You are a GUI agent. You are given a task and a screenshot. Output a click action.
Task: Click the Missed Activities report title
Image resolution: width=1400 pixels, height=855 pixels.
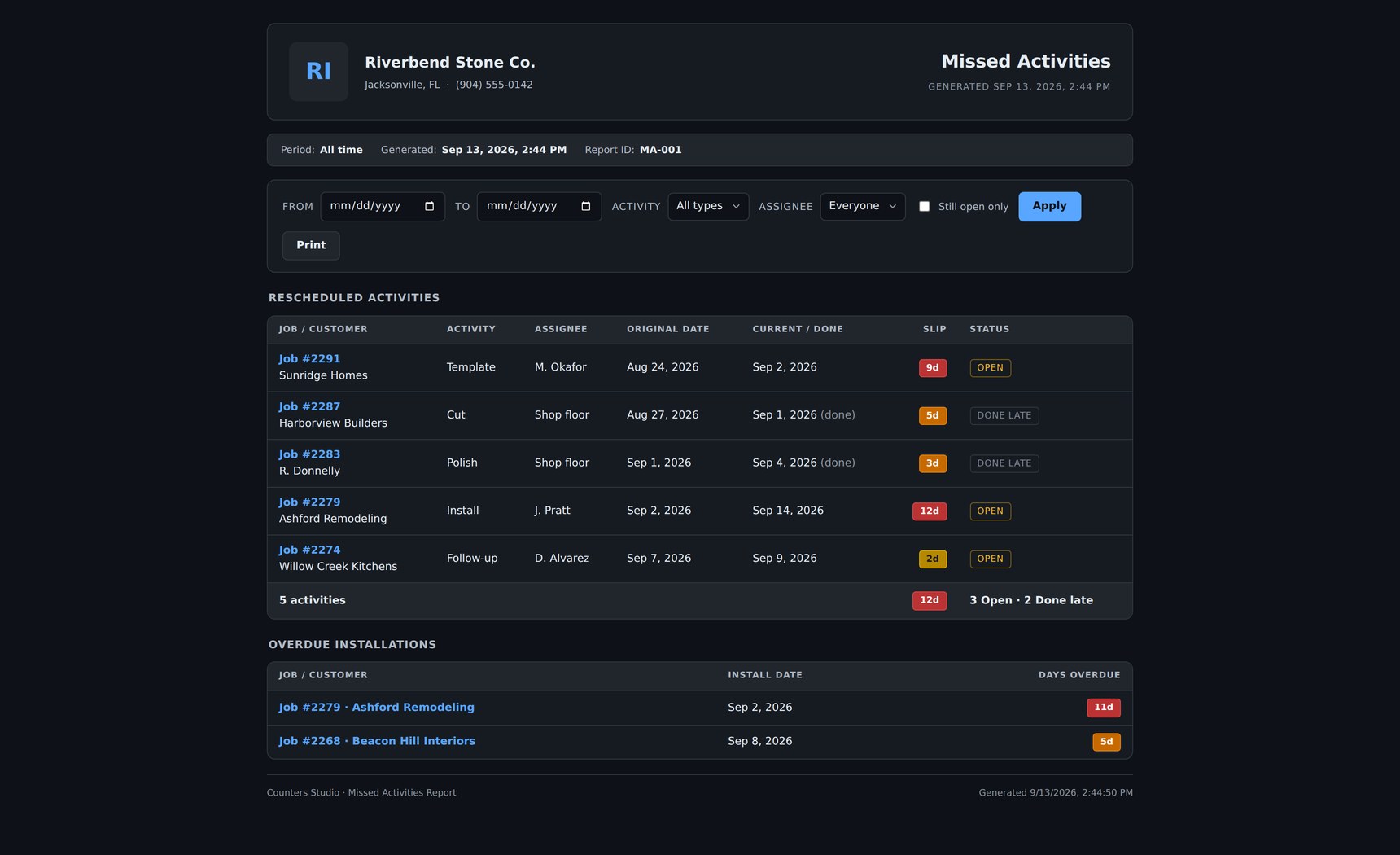coord(1026,62)
